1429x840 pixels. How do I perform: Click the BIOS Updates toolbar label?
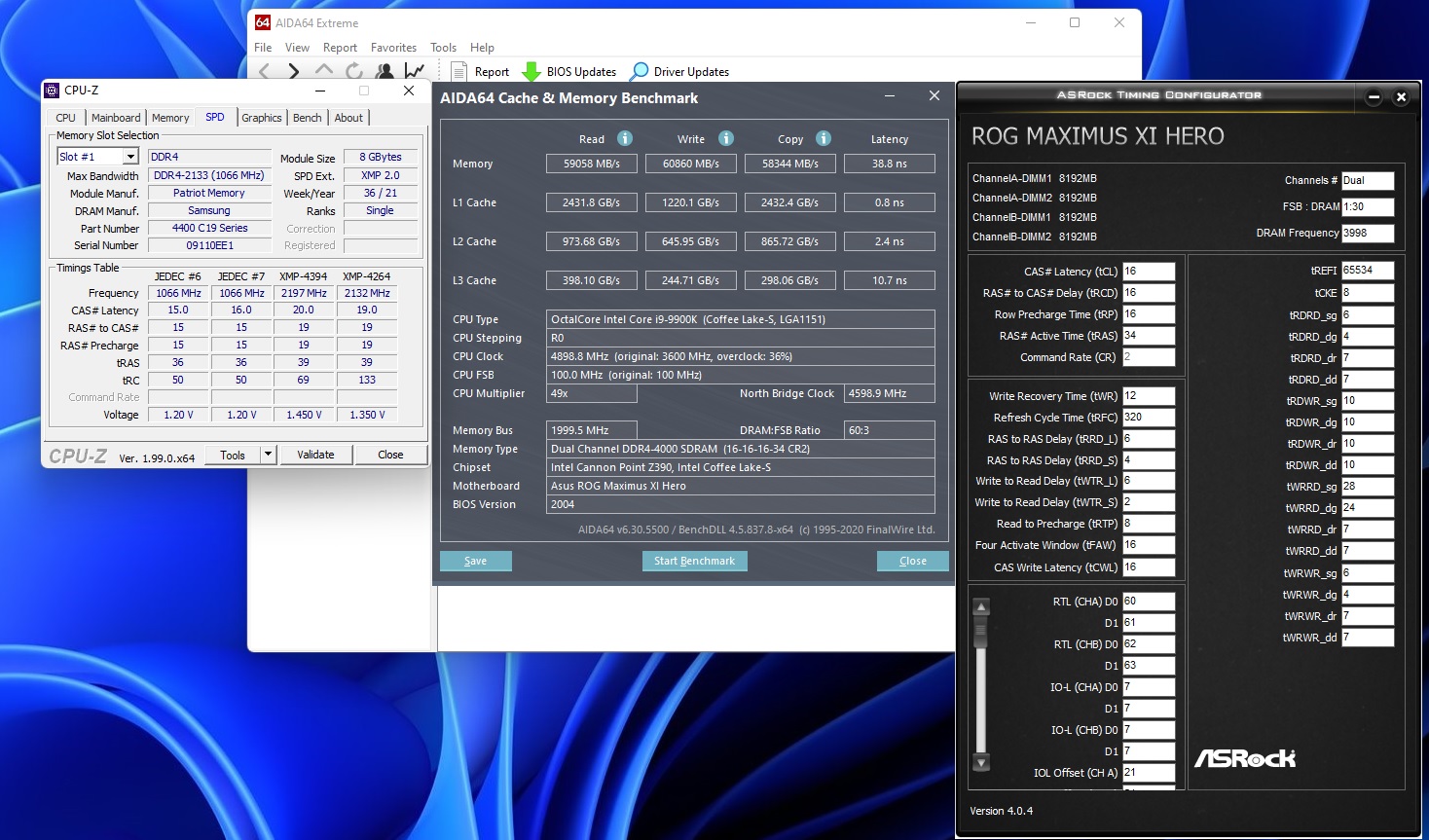[581, 72]
